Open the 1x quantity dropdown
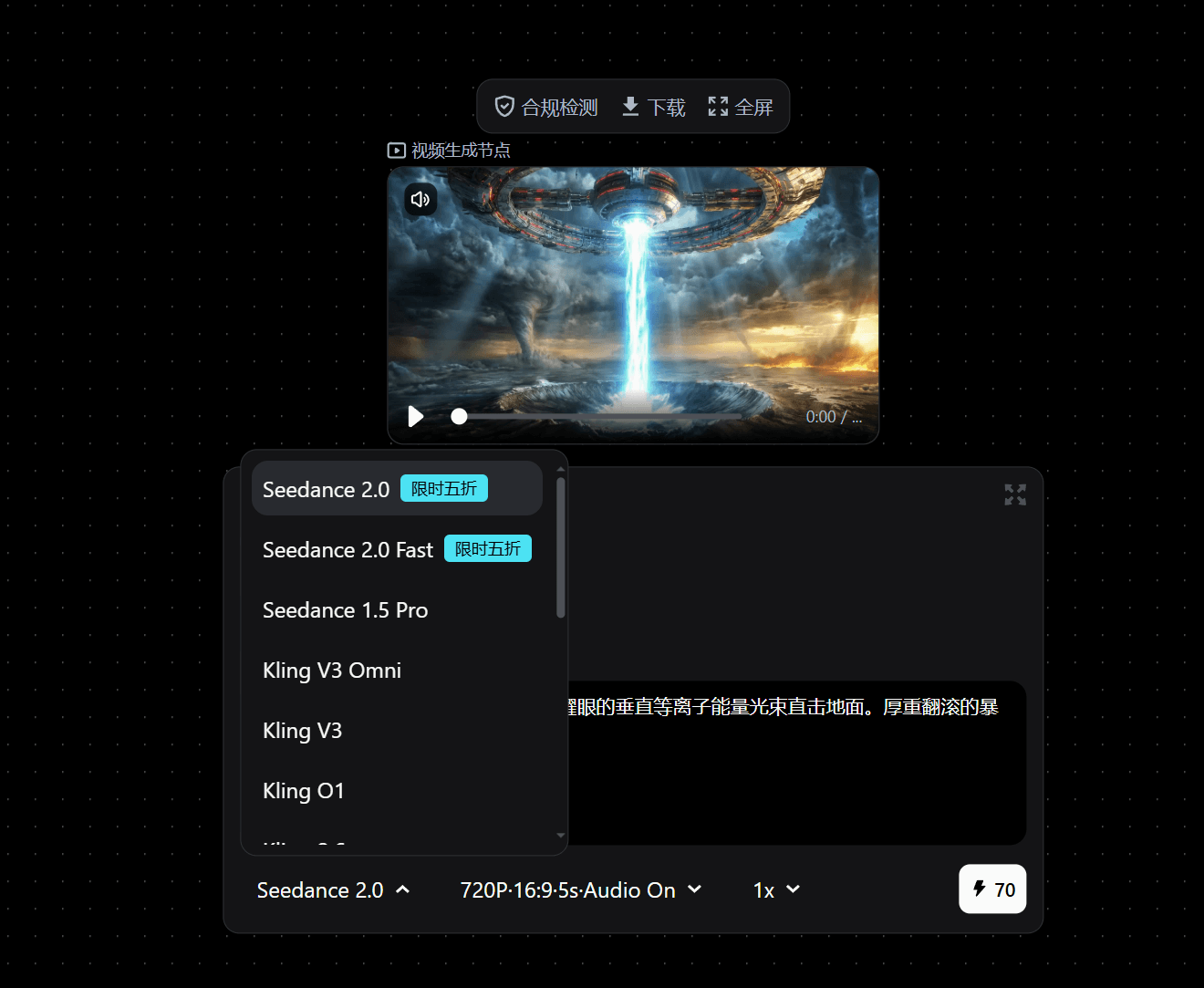The width and height of the screenshot is (1204, 988). pos(776,890)
